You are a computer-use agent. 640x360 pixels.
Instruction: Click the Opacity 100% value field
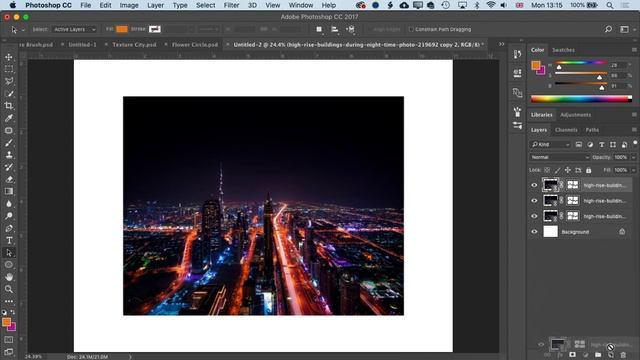click(620, 157)
